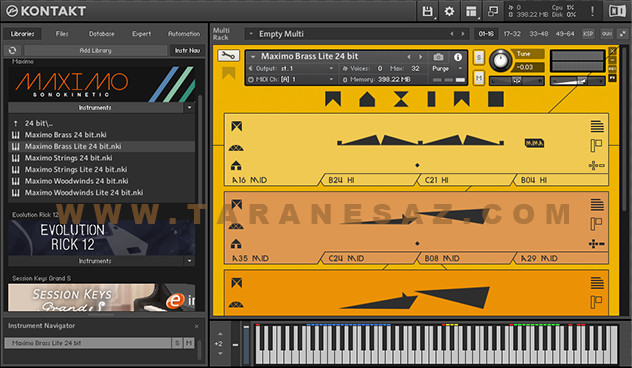Click the NI logo in top right
The width and height of the screenshot is (632, 368).
(617, 11)
